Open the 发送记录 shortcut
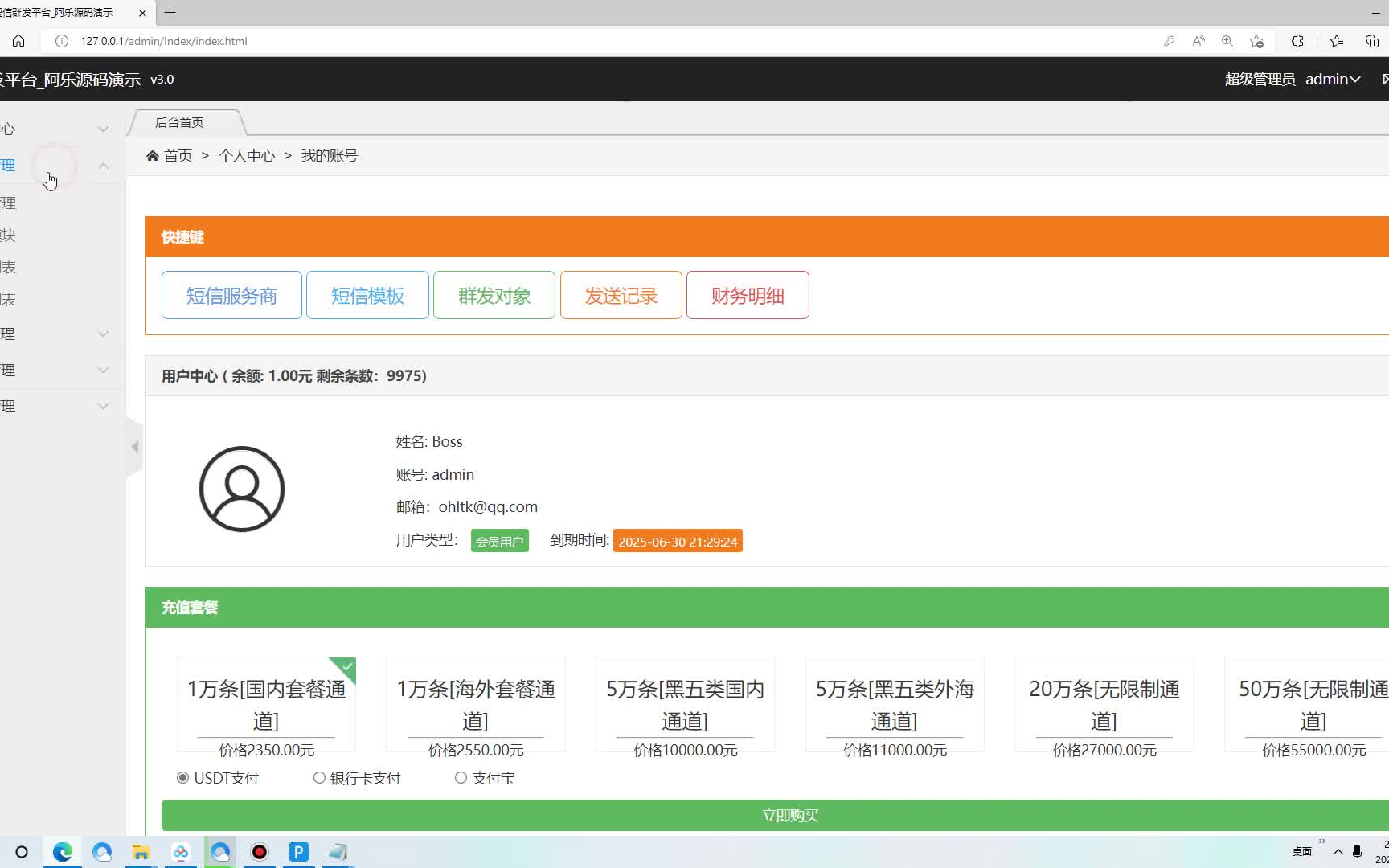 click(621, 295)
